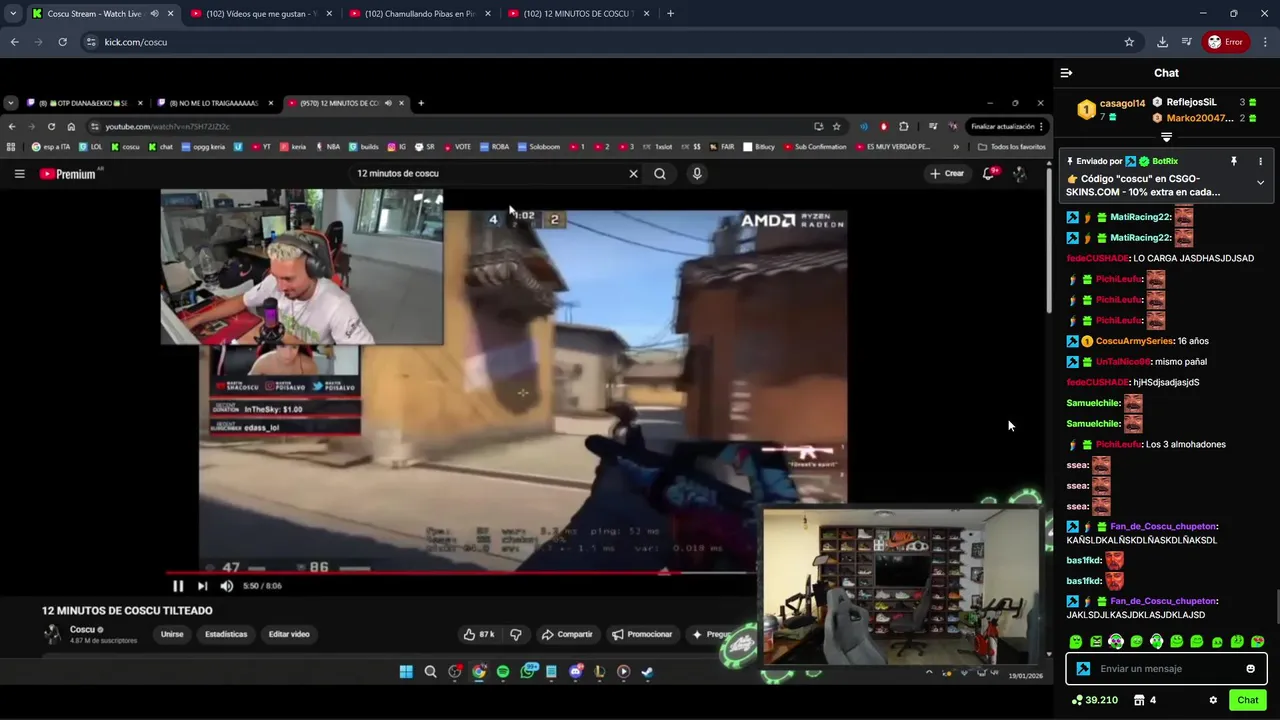
Task: Click Promocionar button under video
Action: (642, 634)
